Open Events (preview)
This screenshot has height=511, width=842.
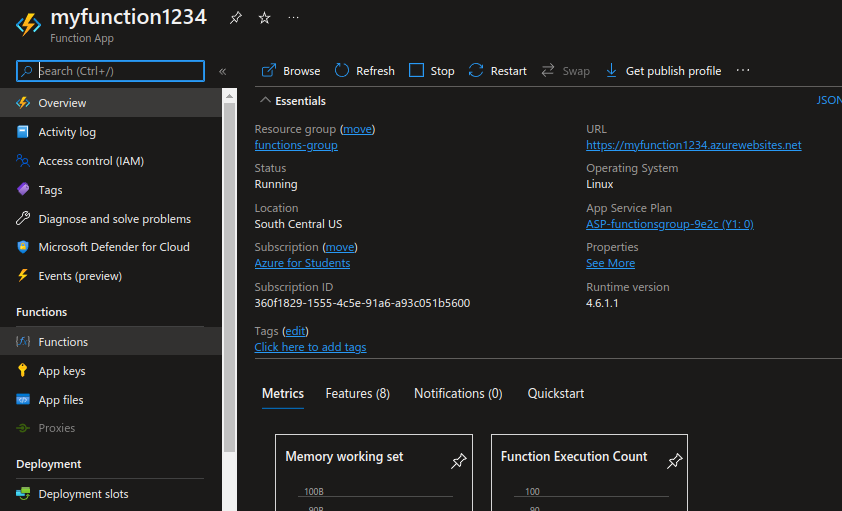111,276
